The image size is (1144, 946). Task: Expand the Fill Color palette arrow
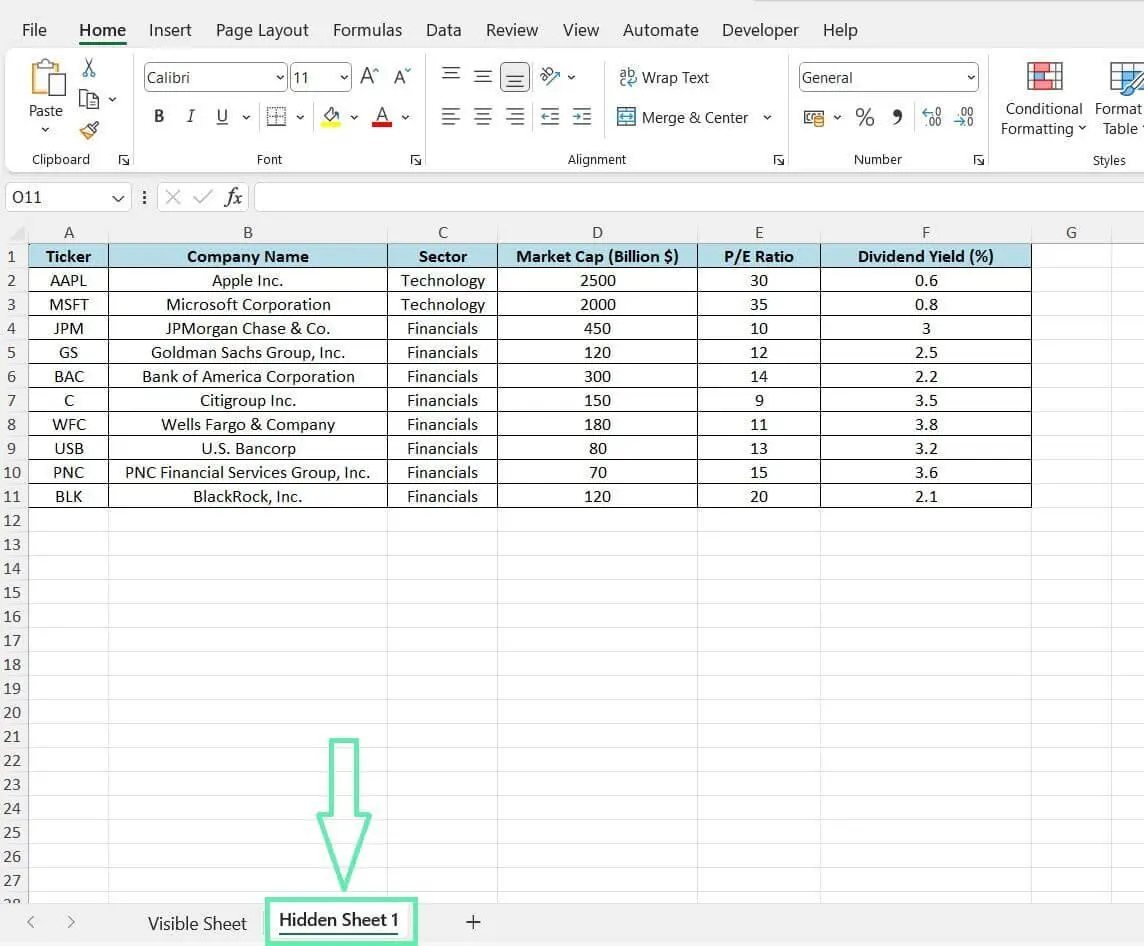(x=354, y=117)
